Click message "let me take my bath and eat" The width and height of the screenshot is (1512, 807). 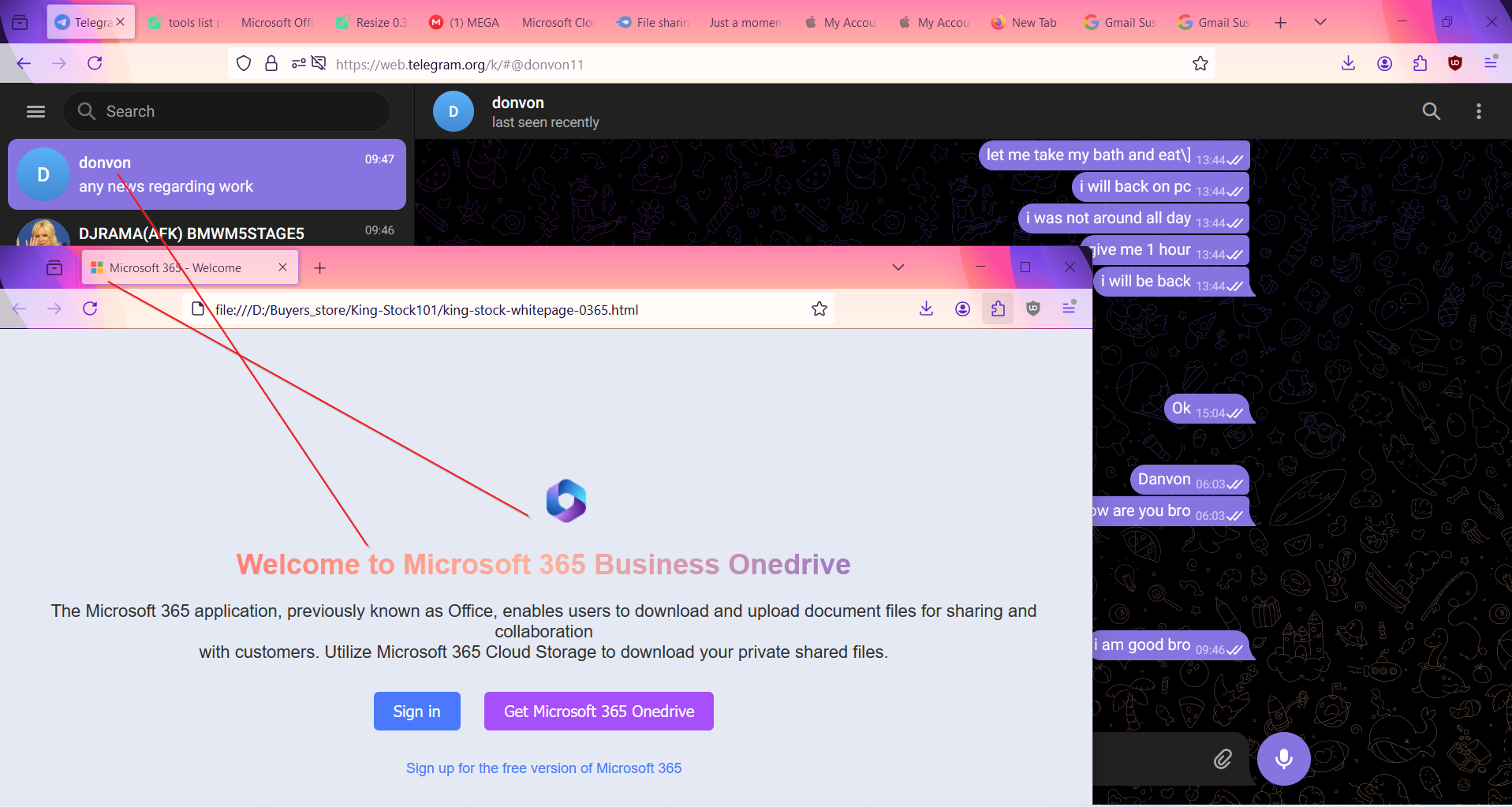coord(1114,155)
